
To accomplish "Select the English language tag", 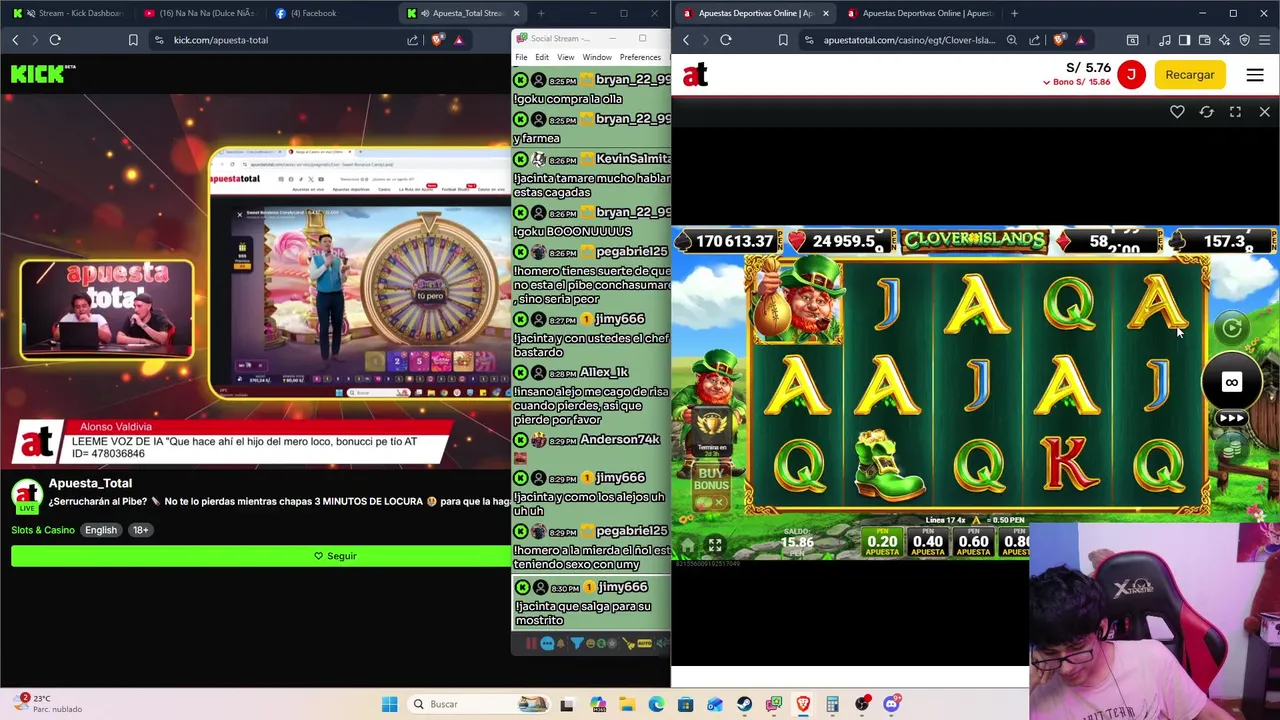I will 100,530.
